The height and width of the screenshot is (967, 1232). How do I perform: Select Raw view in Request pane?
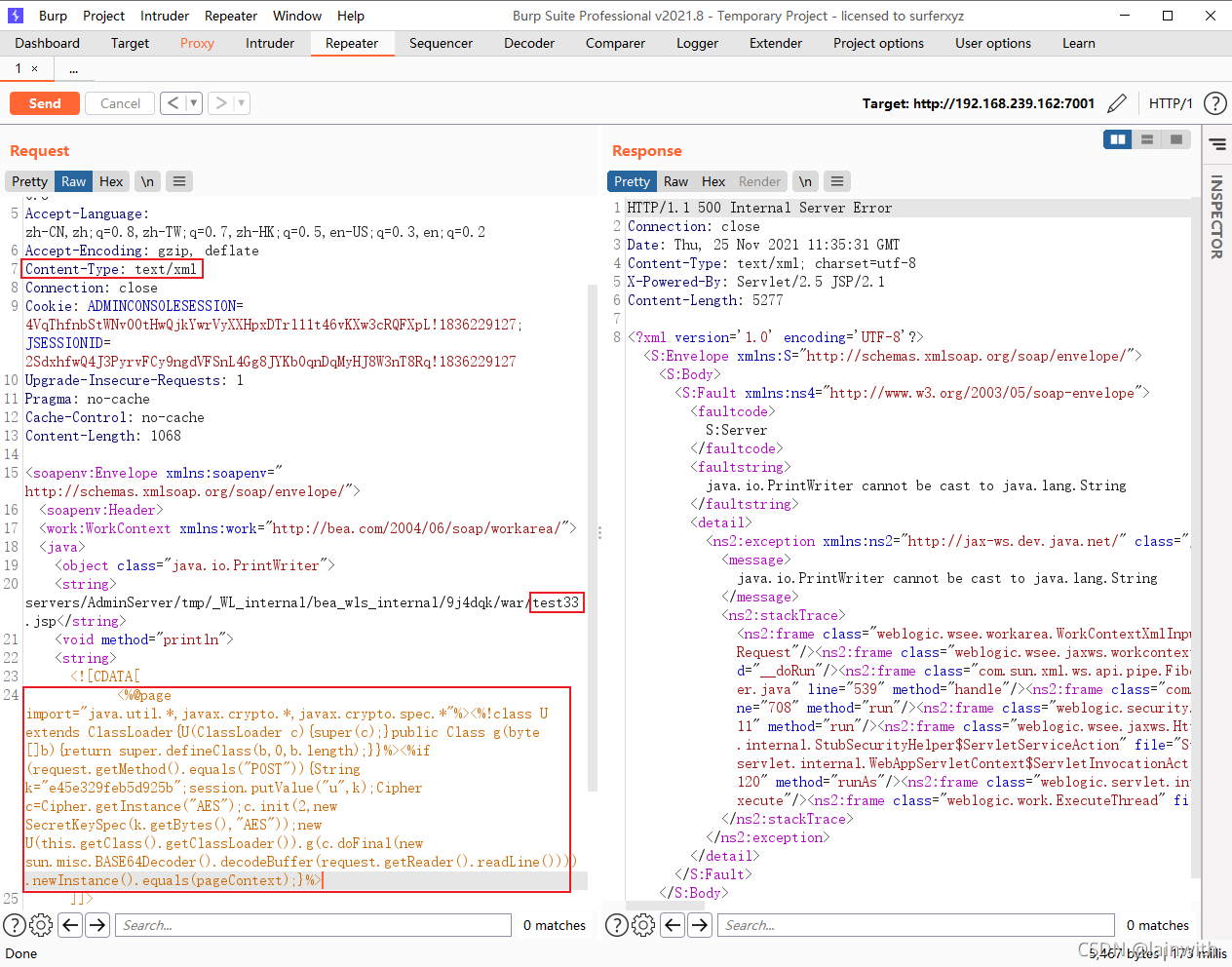pyautogui.click(x=74, y=181)
